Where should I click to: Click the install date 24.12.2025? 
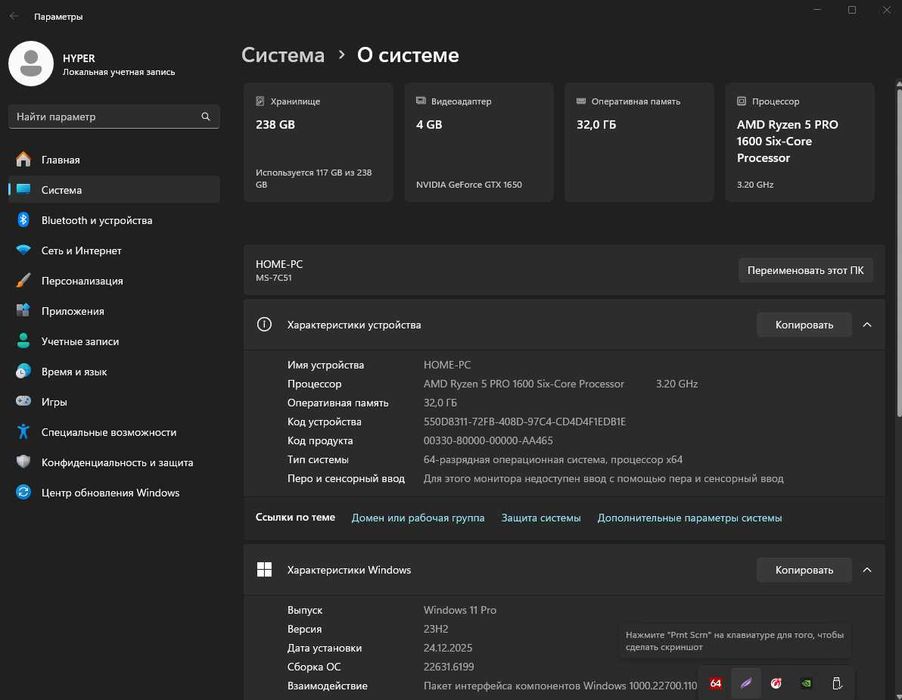[x=448, y=648]
